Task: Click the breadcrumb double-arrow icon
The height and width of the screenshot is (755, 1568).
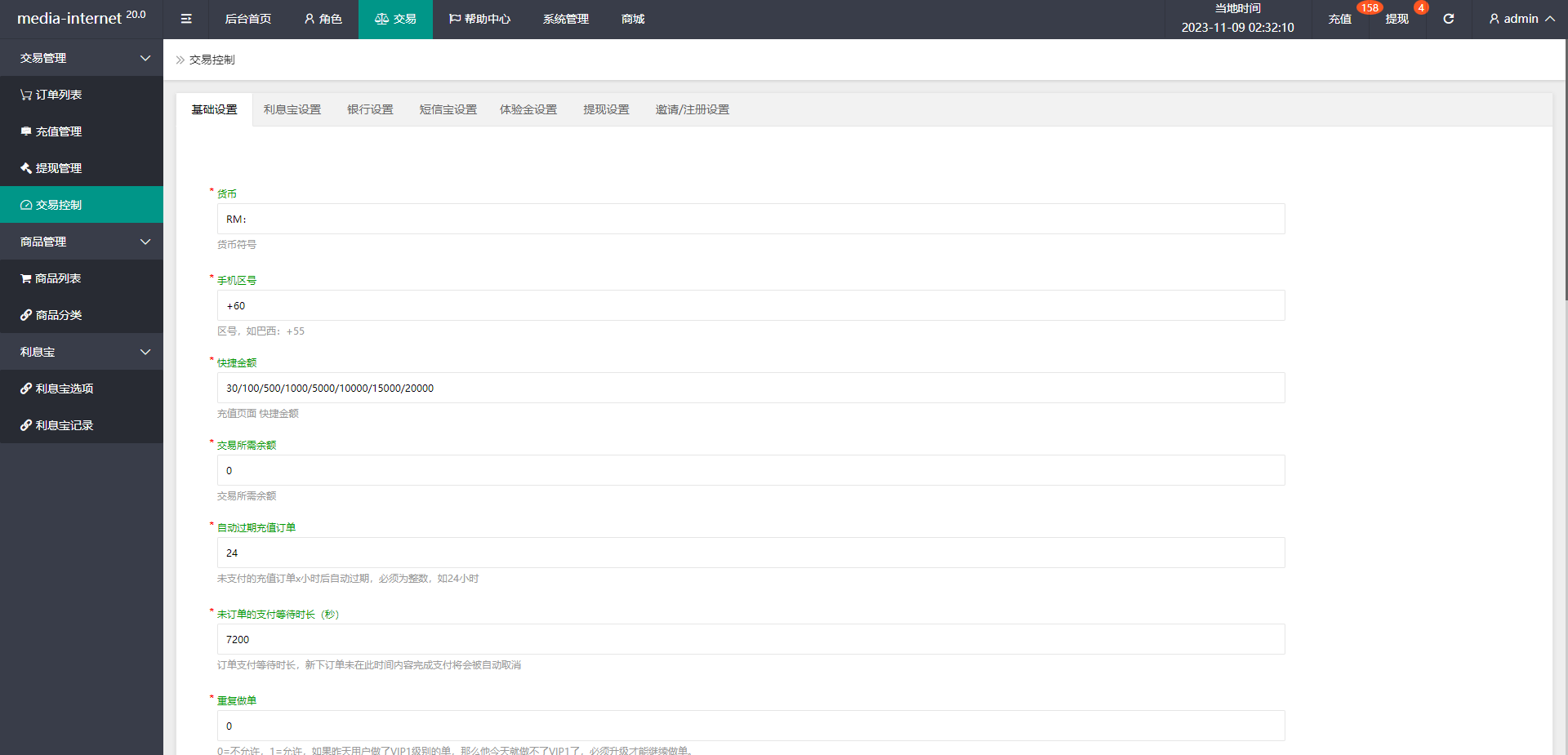Action: 180,60
